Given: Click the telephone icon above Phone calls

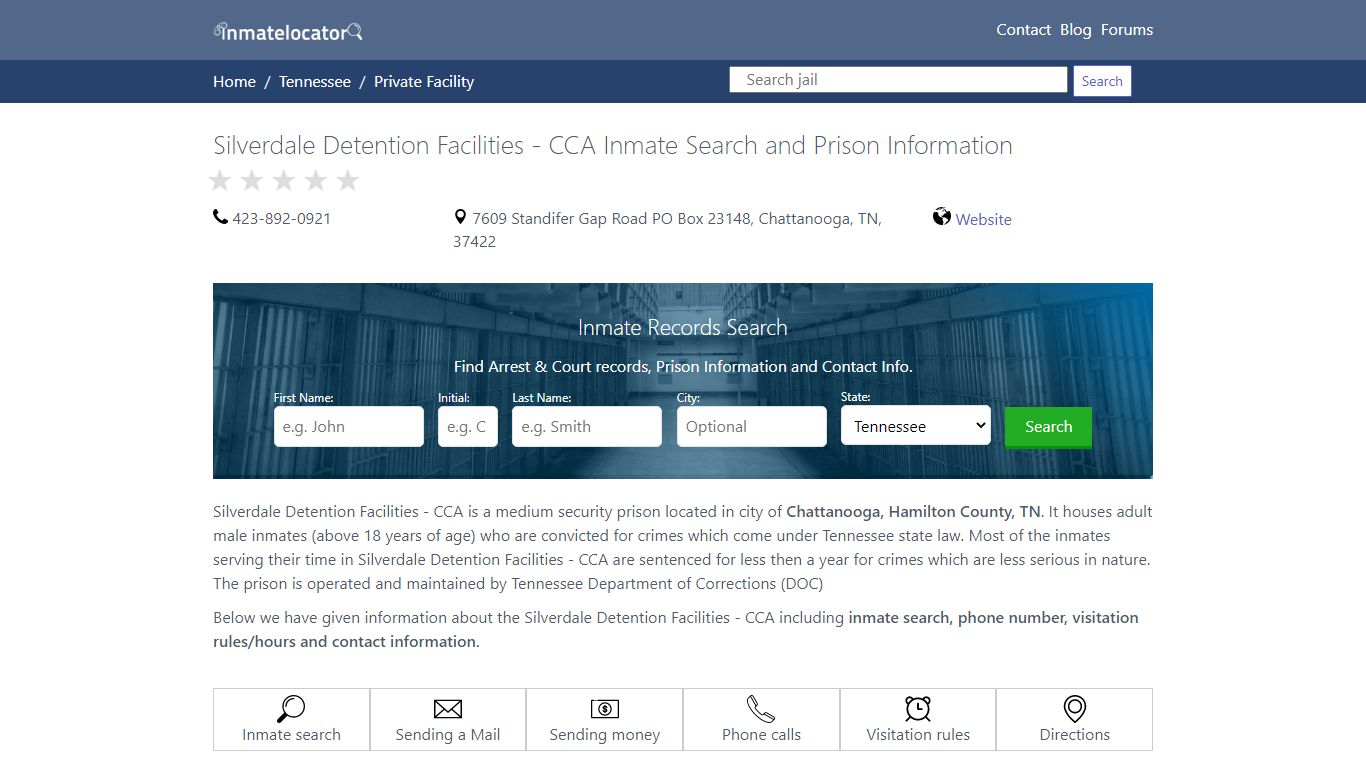Looking at the screenshot, I should click(x=761, y=709).
